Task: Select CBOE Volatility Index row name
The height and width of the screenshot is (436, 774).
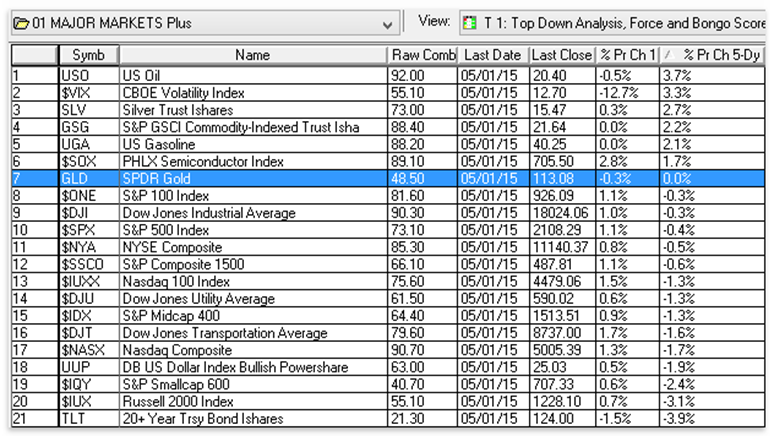Action: click(x=253, y=93)
